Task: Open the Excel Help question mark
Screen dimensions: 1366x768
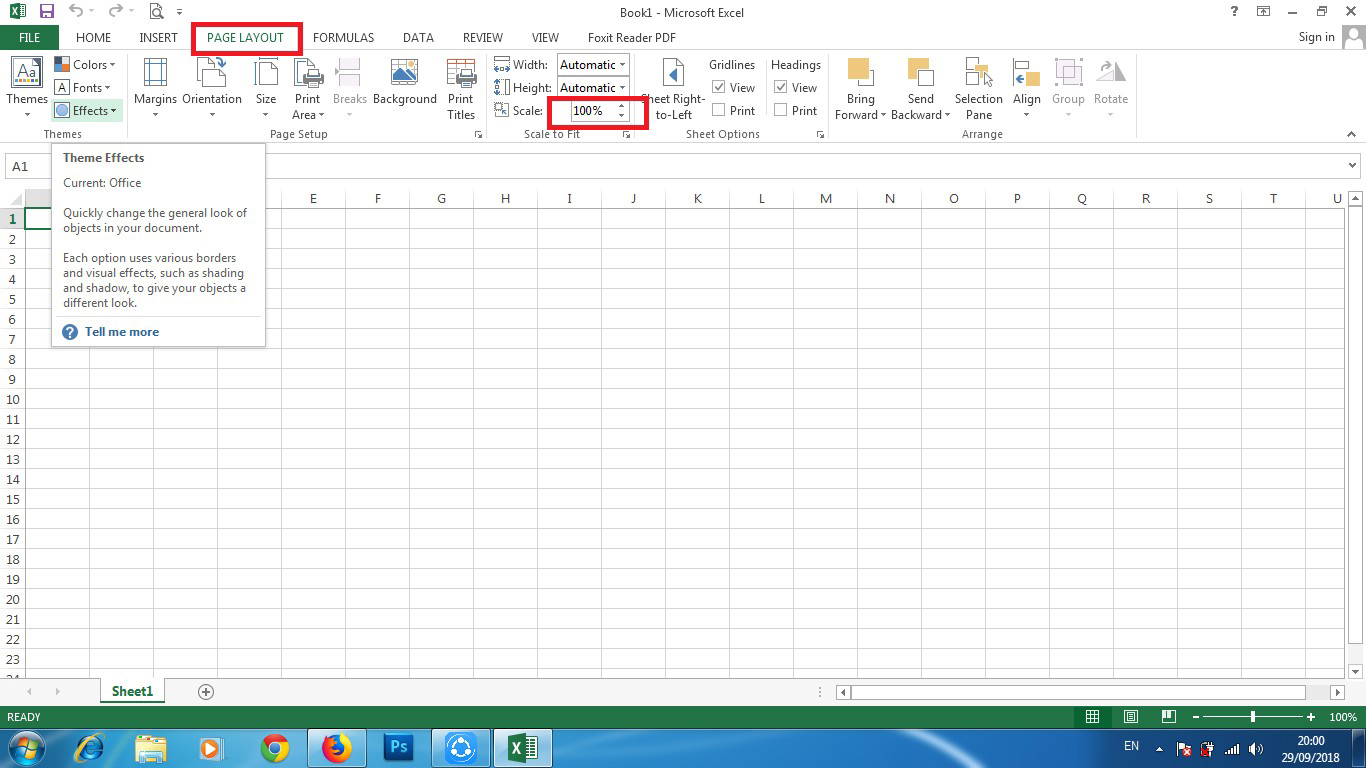Action: (1234, 12)
